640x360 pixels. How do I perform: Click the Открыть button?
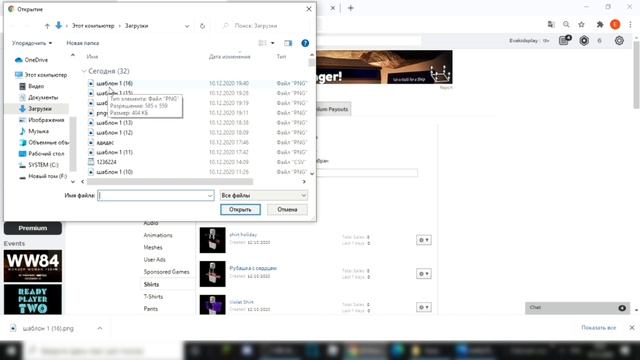pyautogui.click(x=240, y=209)
